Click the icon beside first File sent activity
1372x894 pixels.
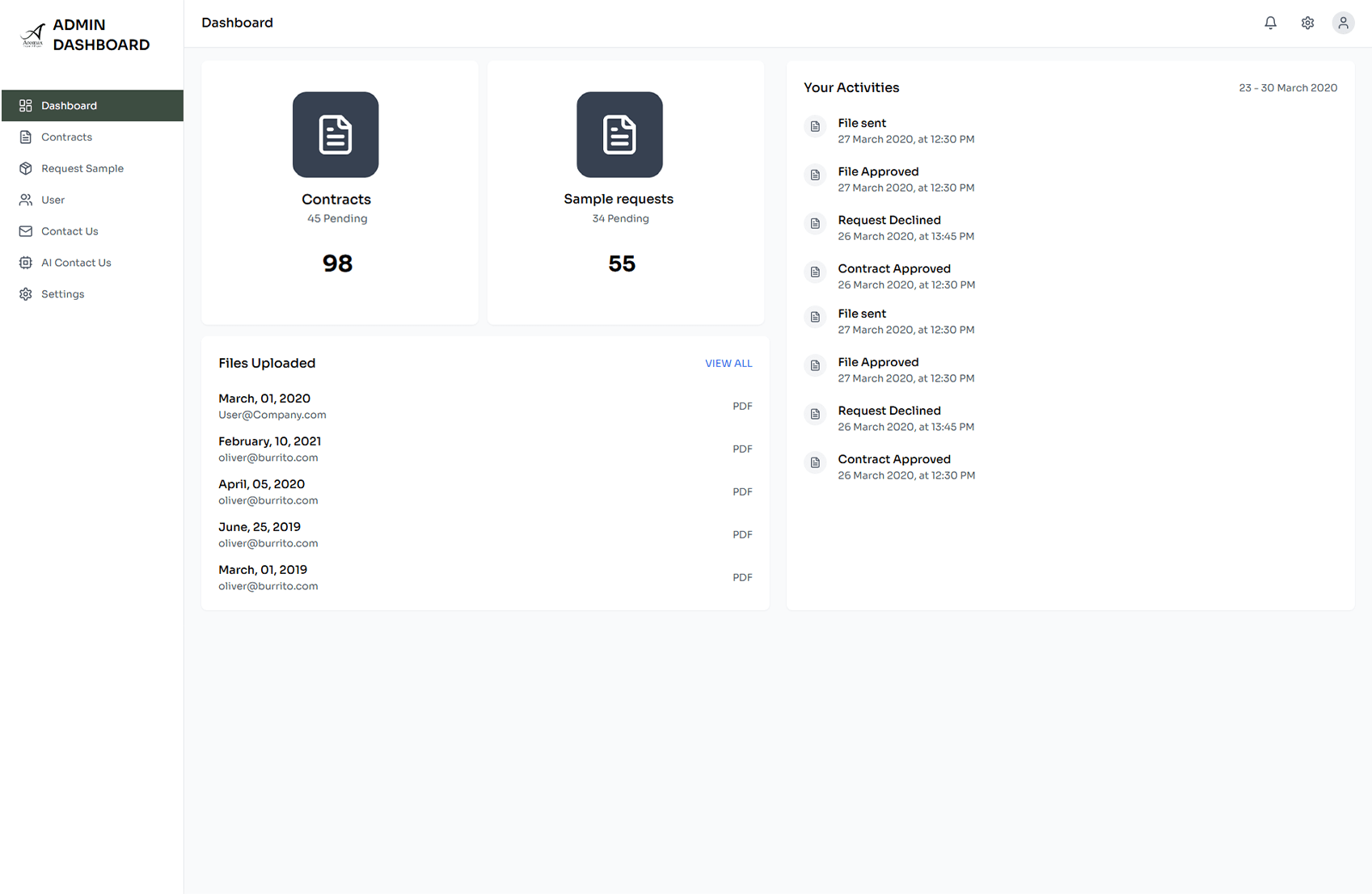[x=815, y=127]
